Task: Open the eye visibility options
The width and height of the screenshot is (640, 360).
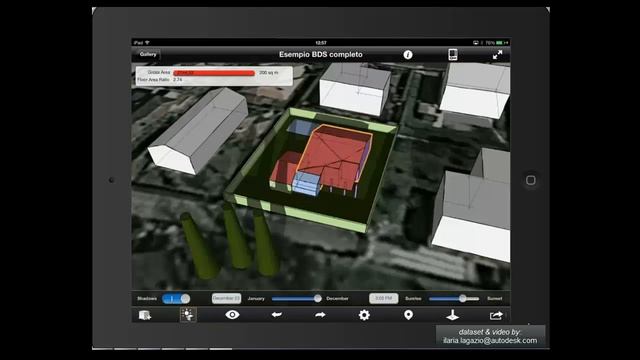Action: click(232, 315)
